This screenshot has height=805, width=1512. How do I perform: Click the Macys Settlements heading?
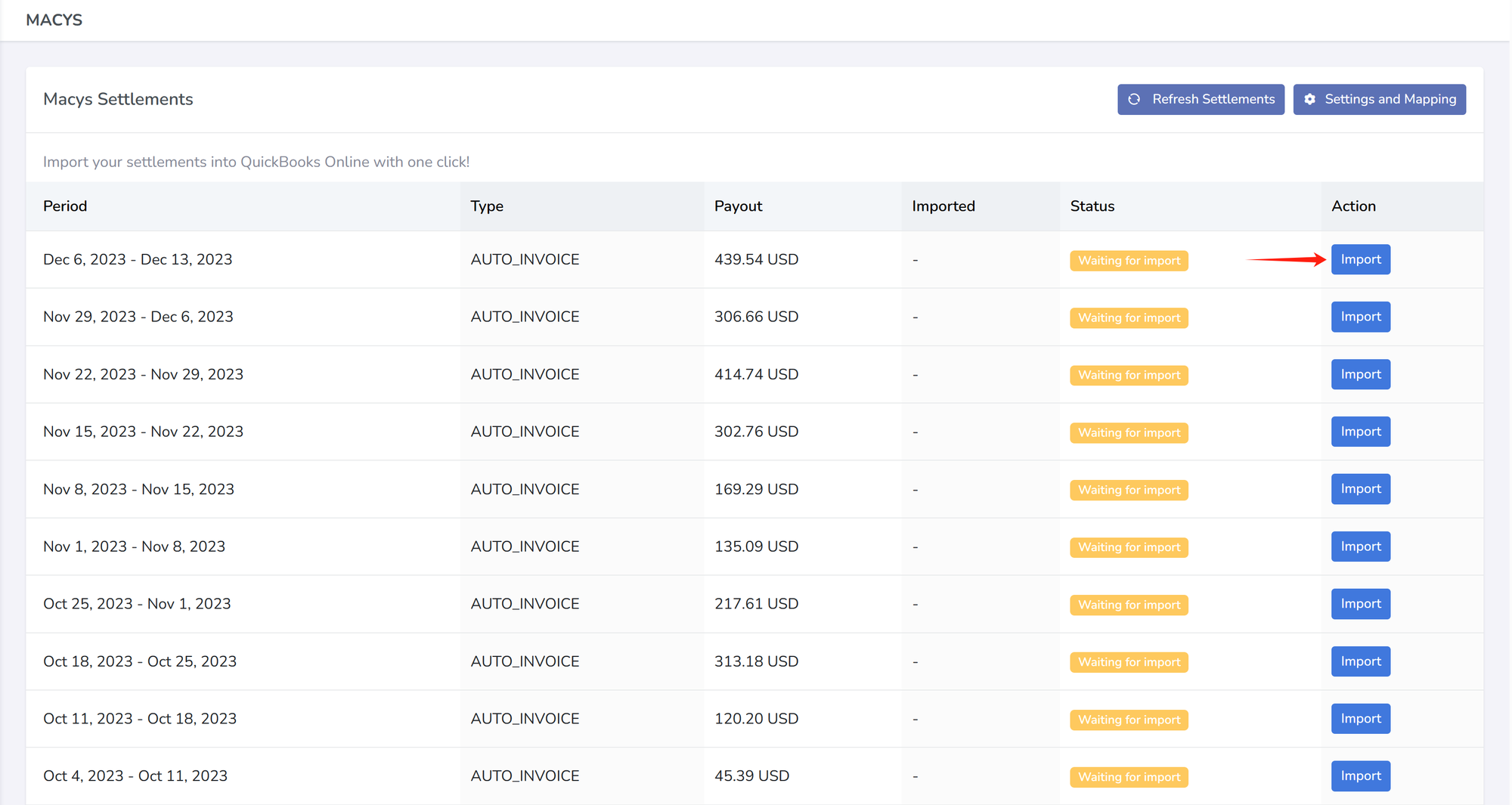coord(118,99)
